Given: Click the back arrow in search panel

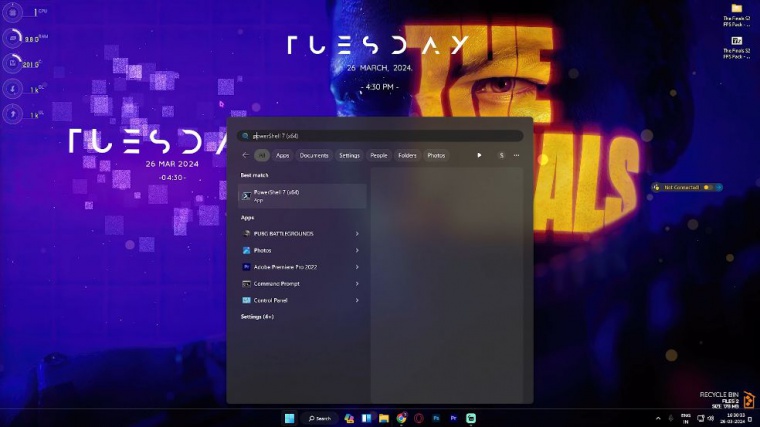Looking at the screenshot, I should (x=245, y=155).
